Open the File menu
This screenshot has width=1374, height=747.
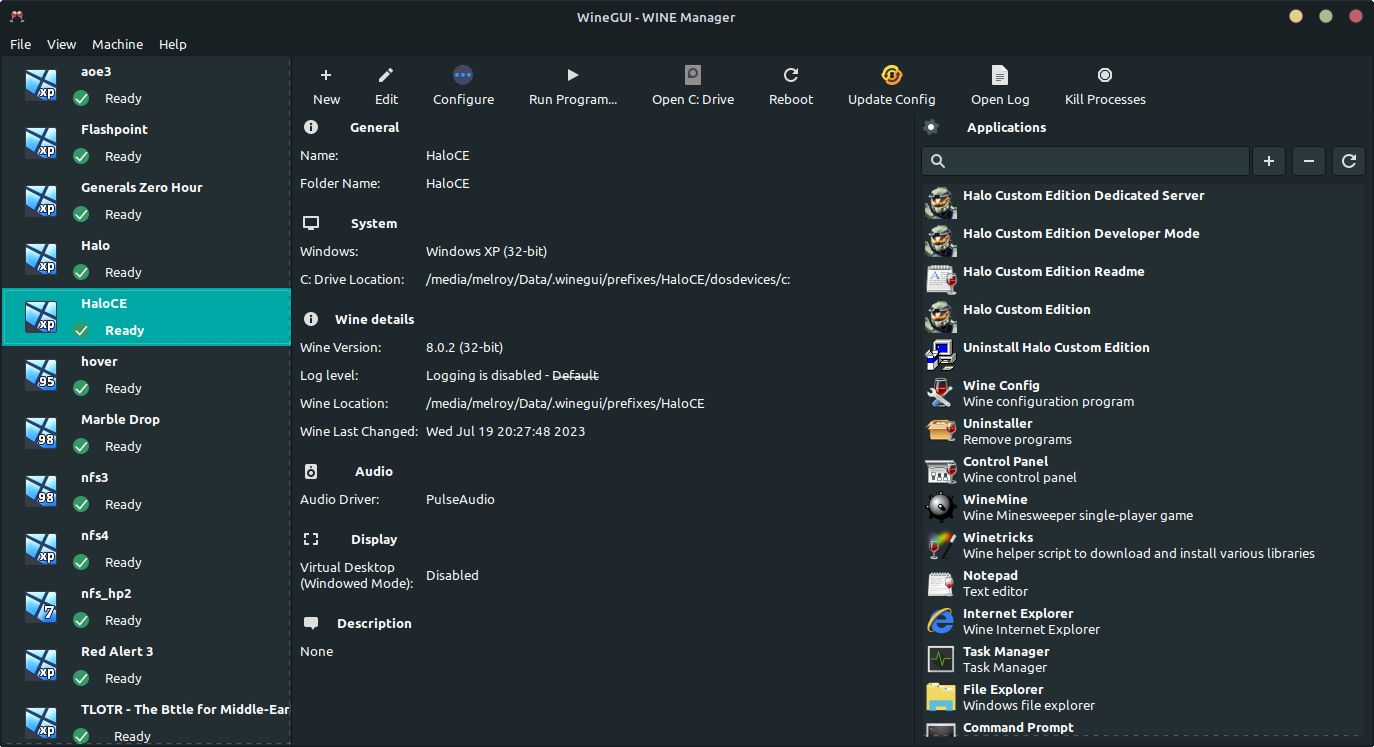click(x=20, y=44)
